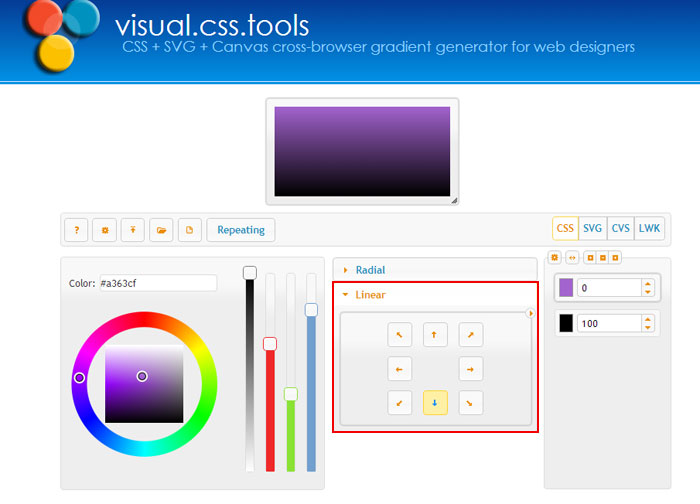Select the highlighted down arrow direction

tap(435, 403)
